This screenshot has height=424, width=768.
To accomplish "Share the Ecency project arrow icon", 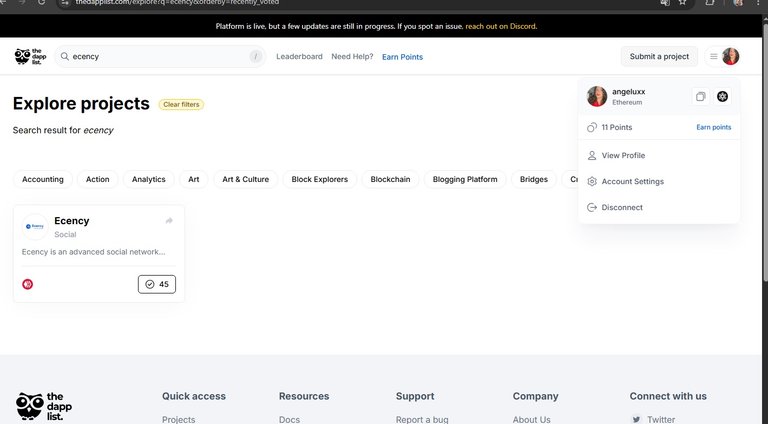I will click(x=169, y=220).
